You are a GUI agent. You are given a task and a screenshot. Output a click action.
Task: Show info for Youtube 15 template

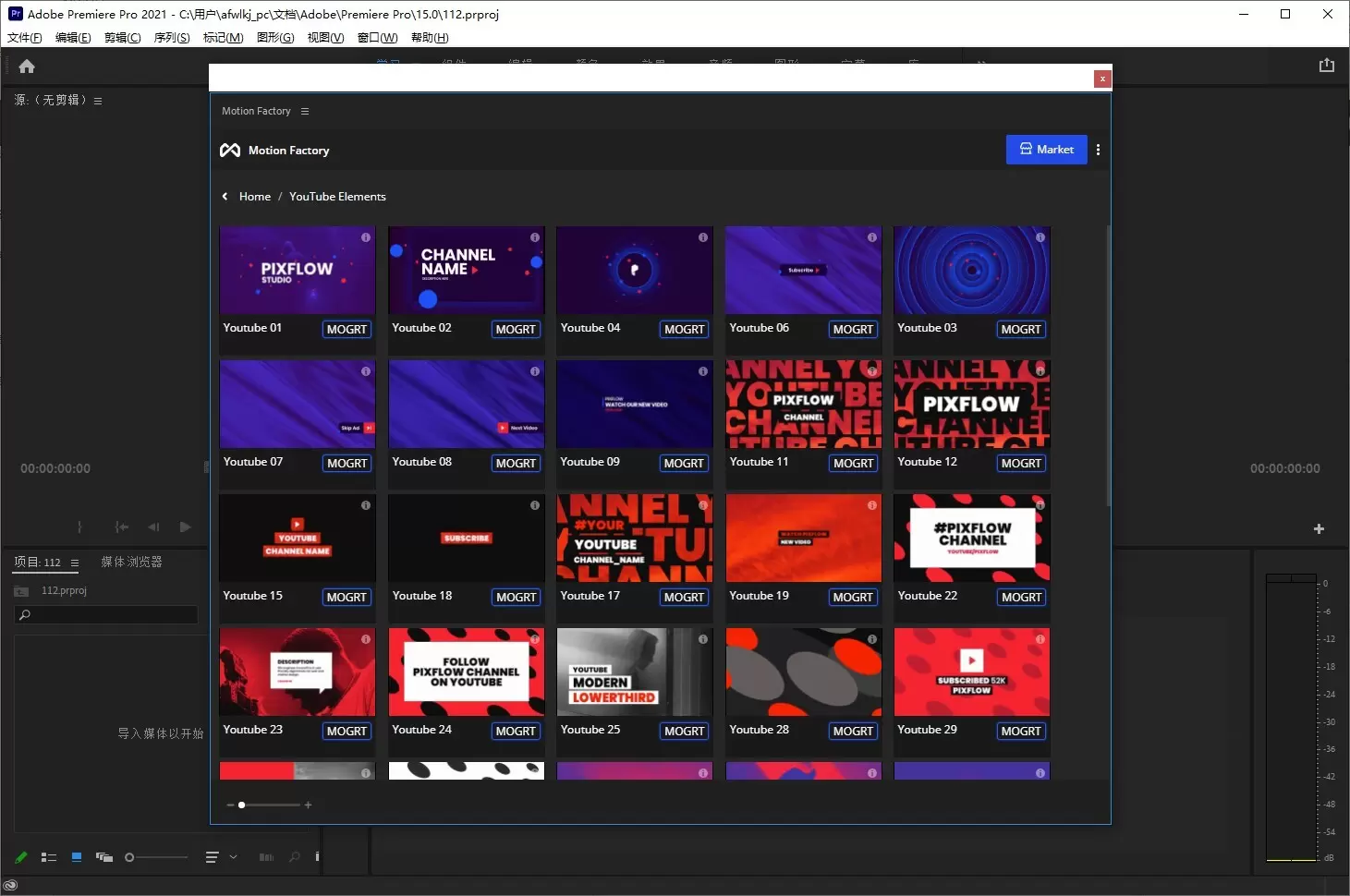click(x=366, y=505)
